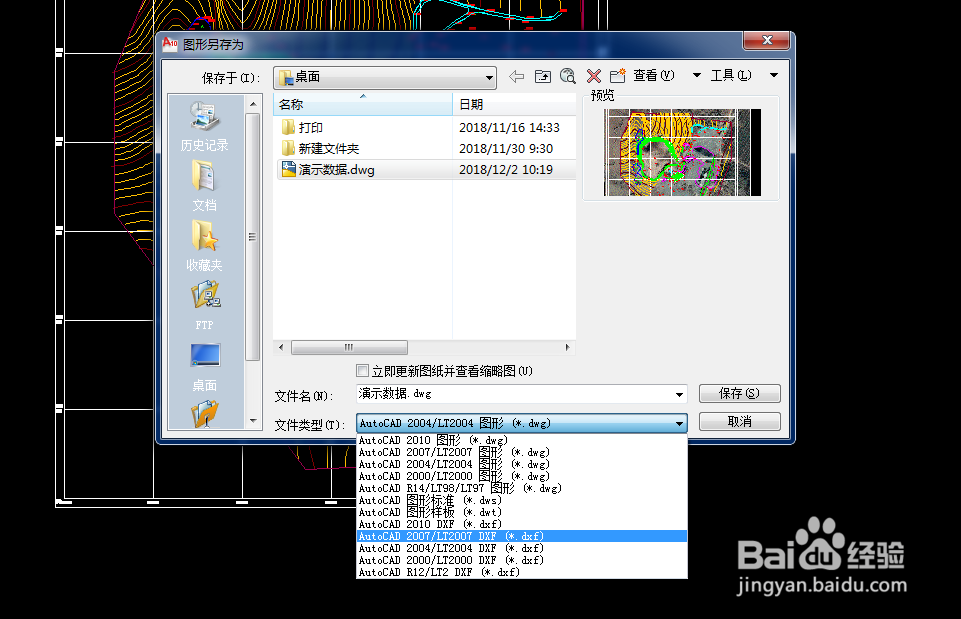Image resolution: width=961 pixels, height=619 pixels.
Task: Close the 图形另存为 dialog
Action: pyautogui.click(x=767, y=40)
